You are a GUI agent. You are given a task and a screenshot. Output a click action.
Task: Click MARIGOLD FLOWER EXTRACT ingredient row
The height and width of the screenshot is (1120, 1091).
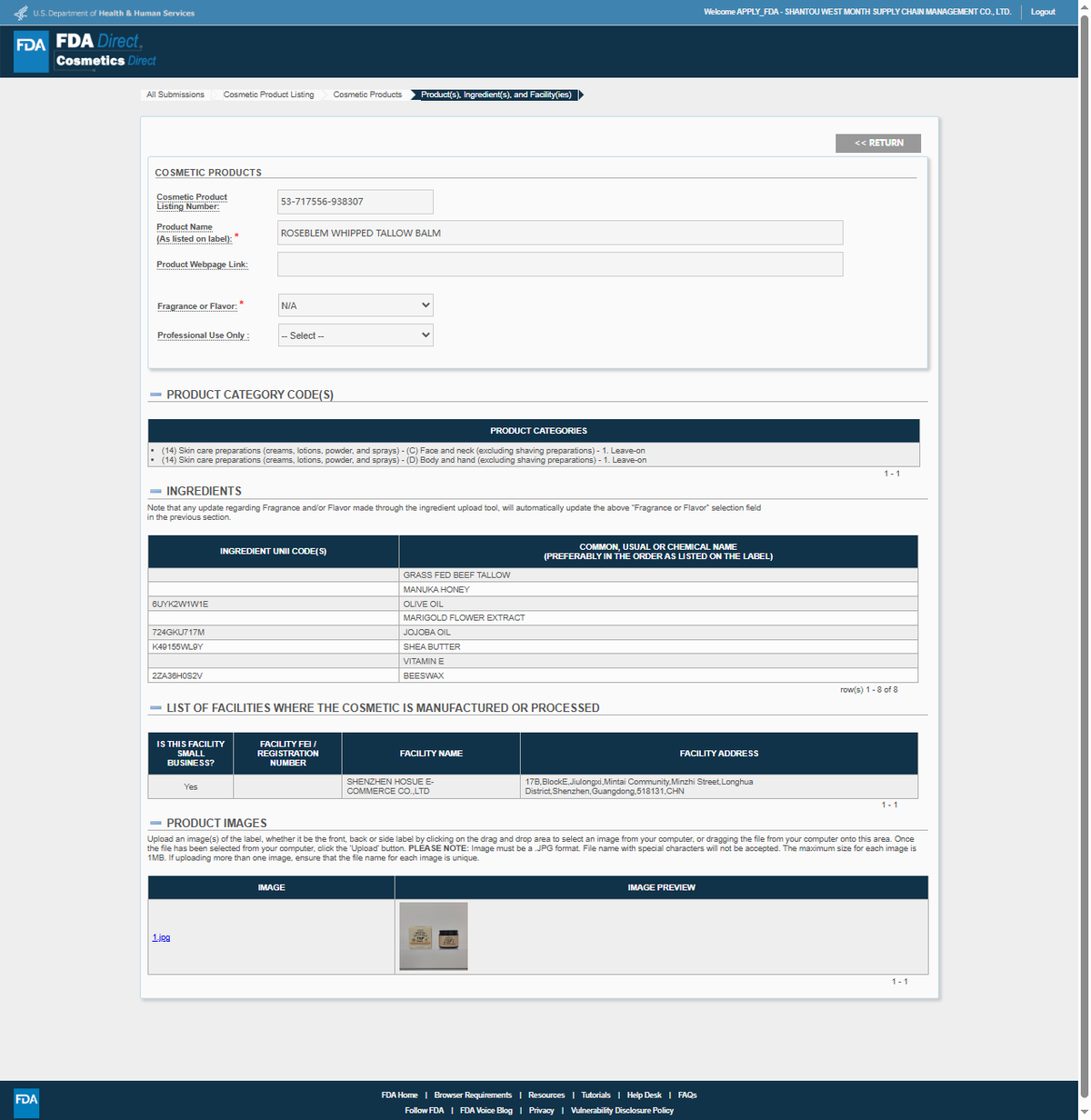533,618
